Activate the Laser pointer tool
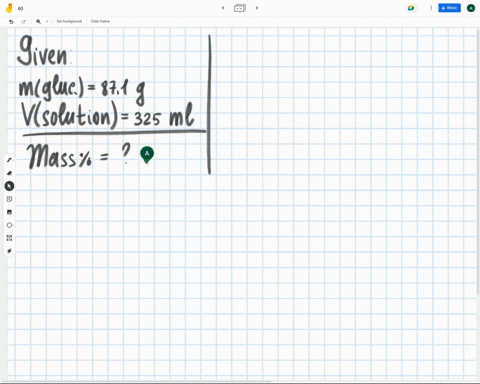Image resolution: width=480 pixels, height=384 pixels. 9,251
